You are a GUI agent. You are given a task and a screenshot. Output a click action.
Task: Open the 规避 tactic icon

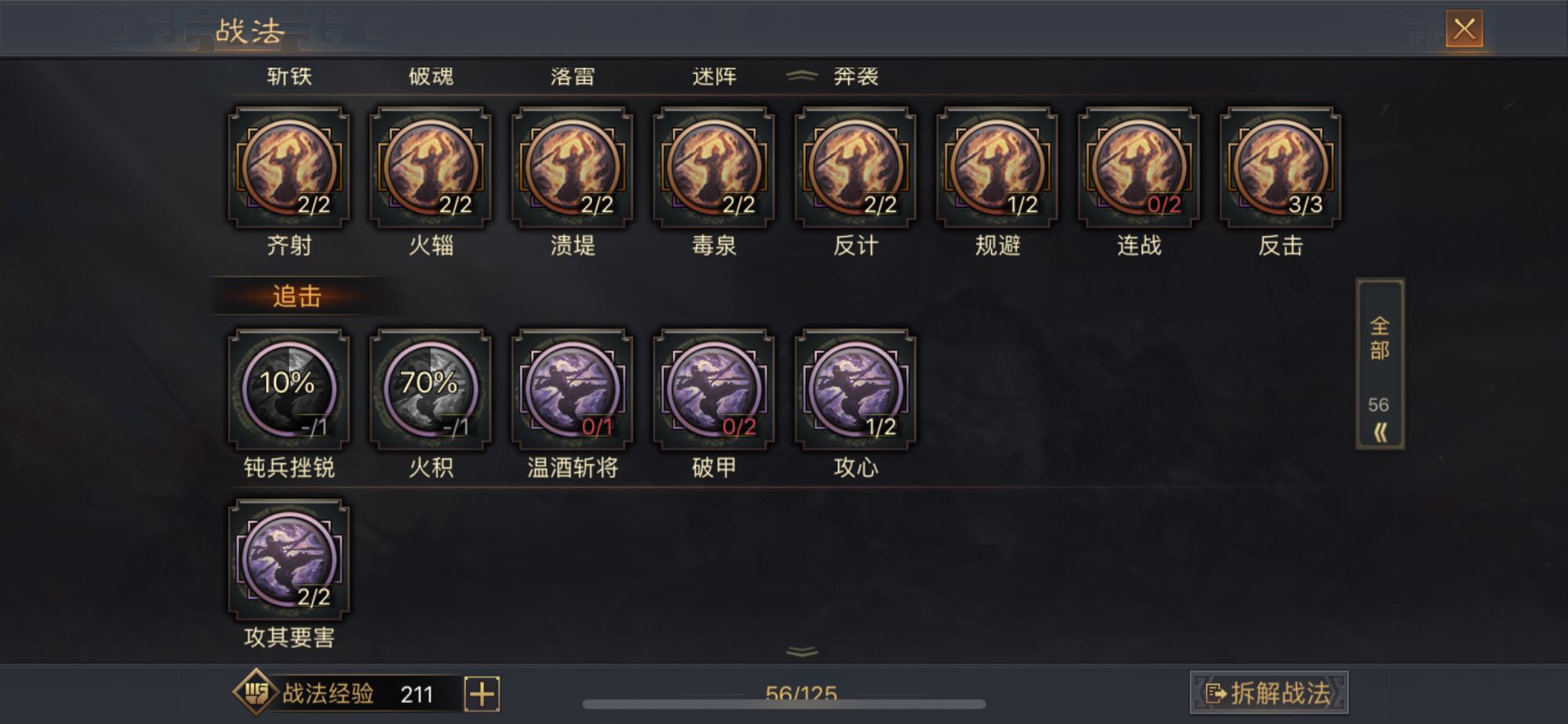(997, 168)
